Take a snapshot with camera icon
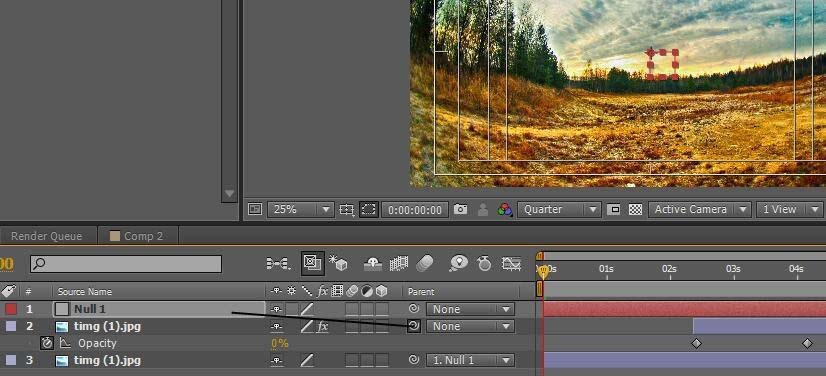The image size is (826, 376). tap(460, 209)
